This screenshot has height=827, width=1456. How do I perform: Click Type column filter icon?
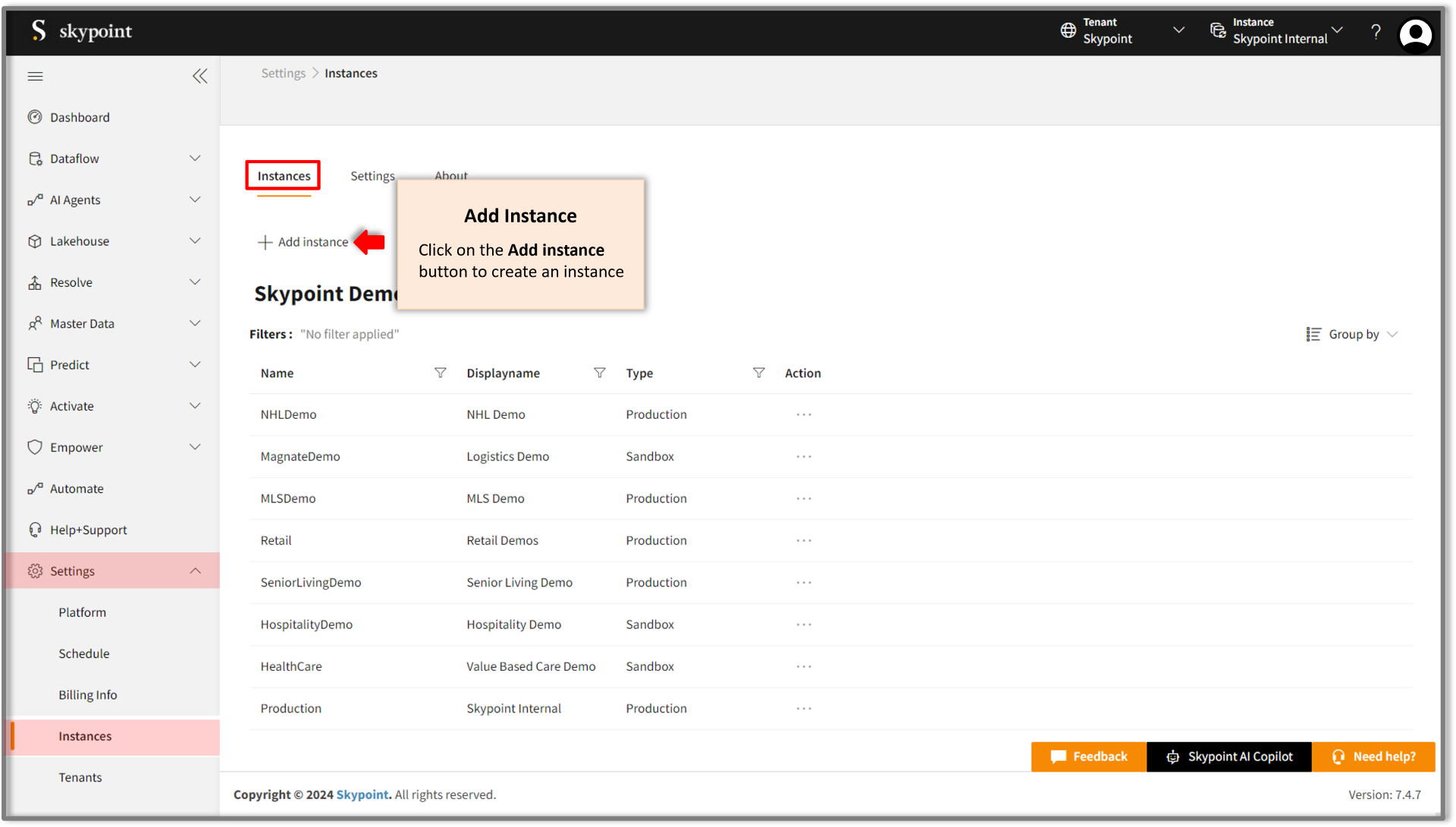(758, 373)
